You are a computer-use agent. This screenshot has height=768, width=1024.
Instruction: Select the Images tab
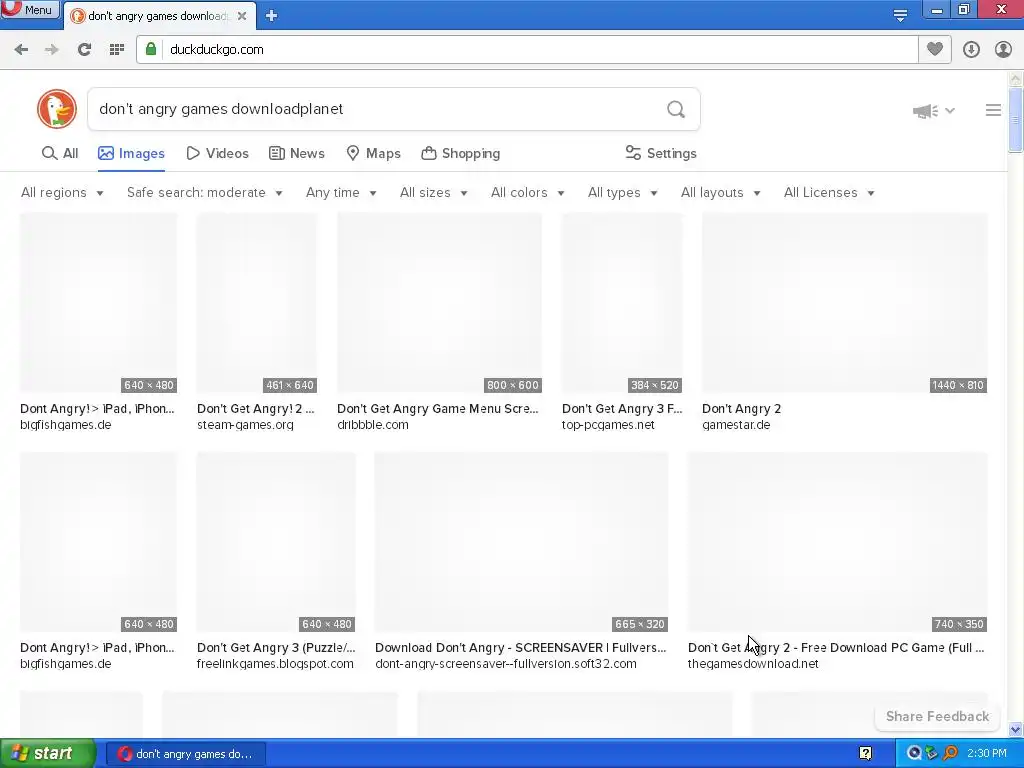pos(131,153)
